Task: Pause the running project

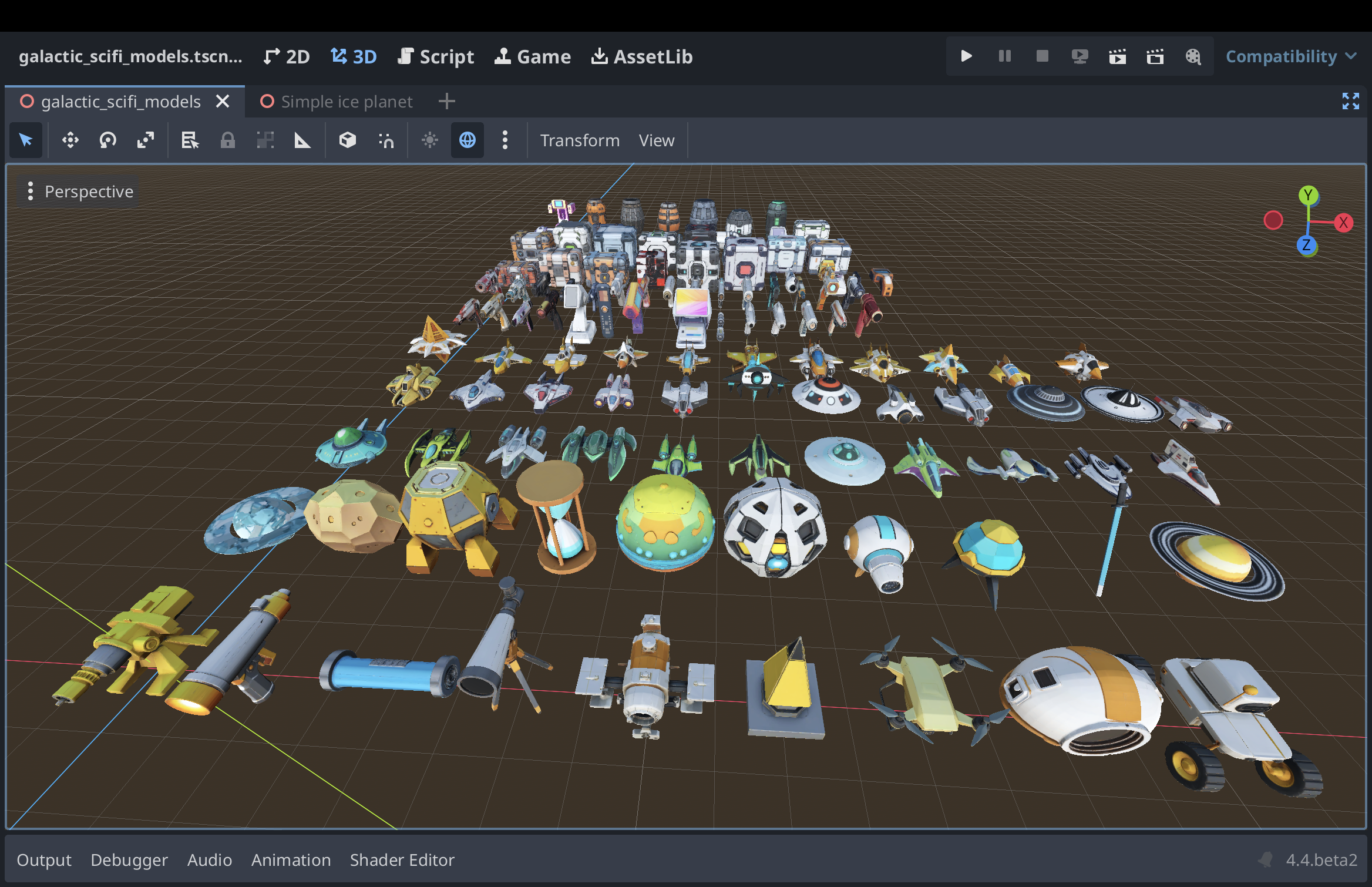Action: [x=1004, y=56]
